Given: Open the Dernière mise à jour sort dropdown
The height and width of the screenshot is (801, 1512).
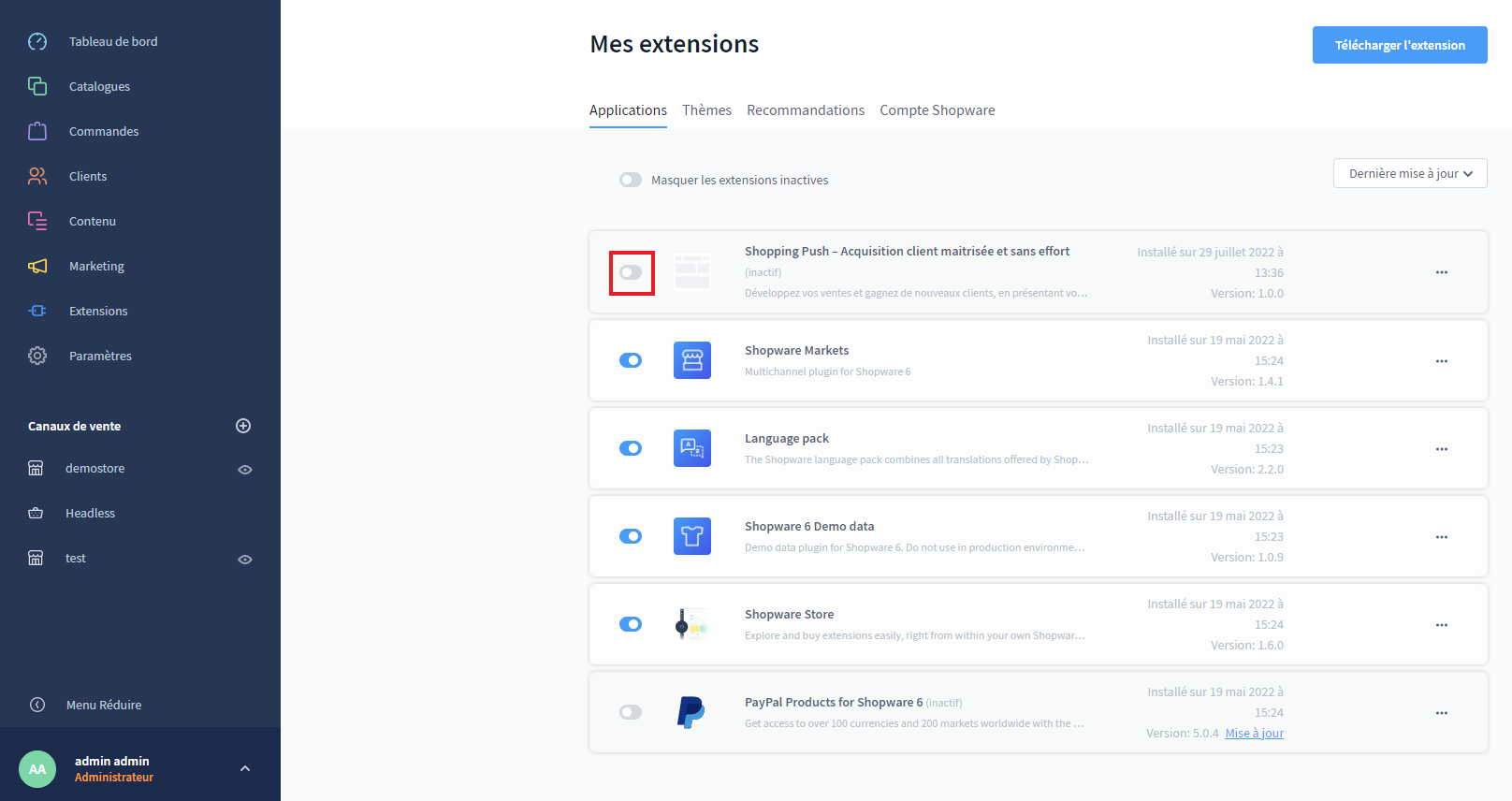Looking at the screenshot, I should 1410,173.
